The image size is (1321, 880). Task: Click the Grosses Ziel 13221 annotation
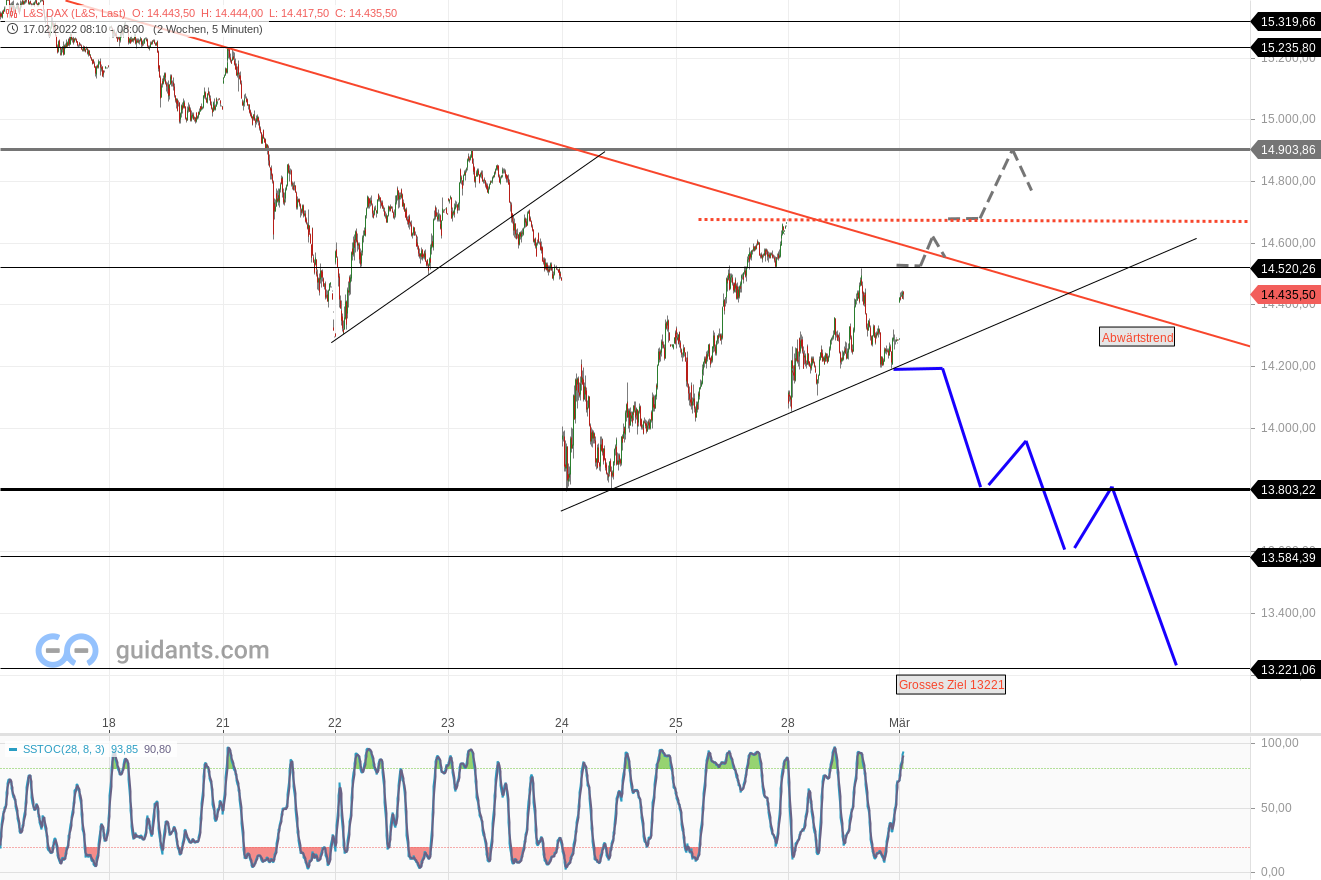click(950, 684)
